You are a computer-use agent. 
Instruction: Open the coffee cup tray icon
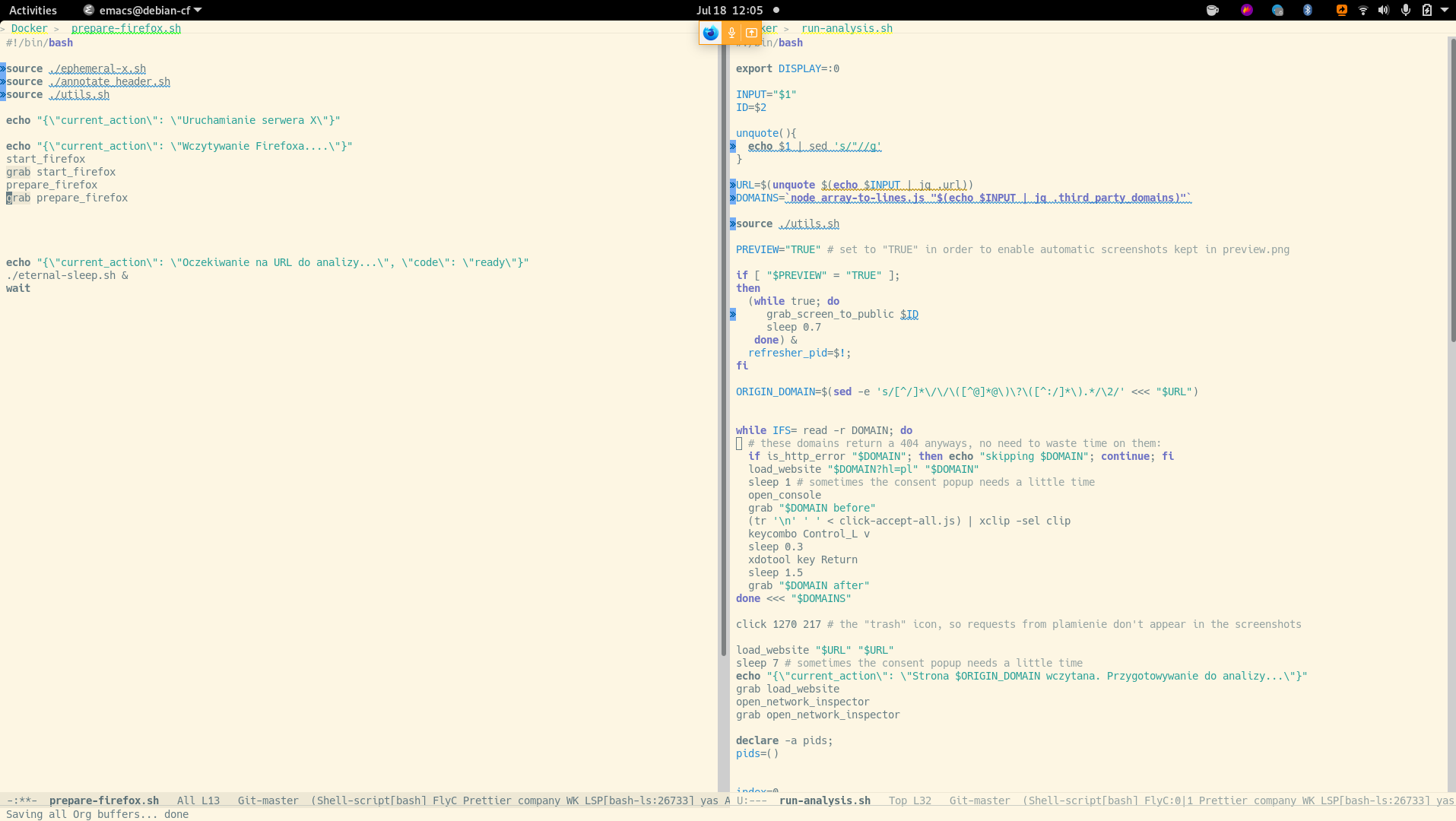point(1213,10)
